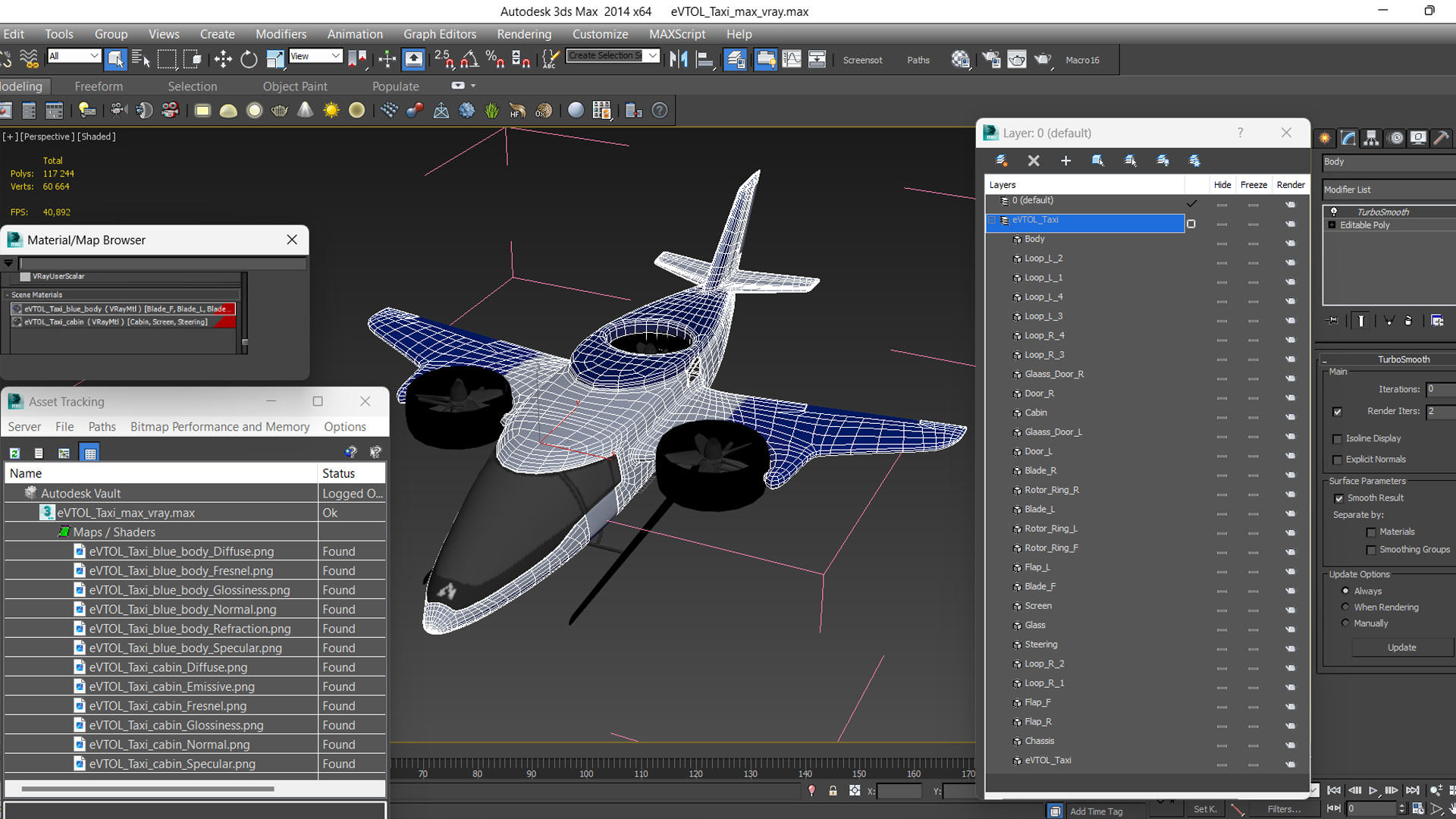The image size is (1456, 819).
Task: Open Material/Map Browser options arrow
Action: tap(8, 263)
